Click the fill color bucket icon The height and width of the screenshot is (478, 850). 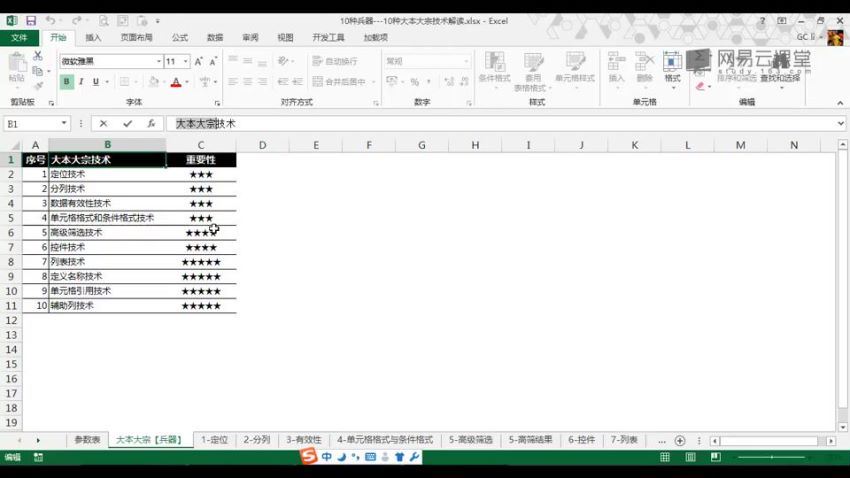[x=153, y=82]
